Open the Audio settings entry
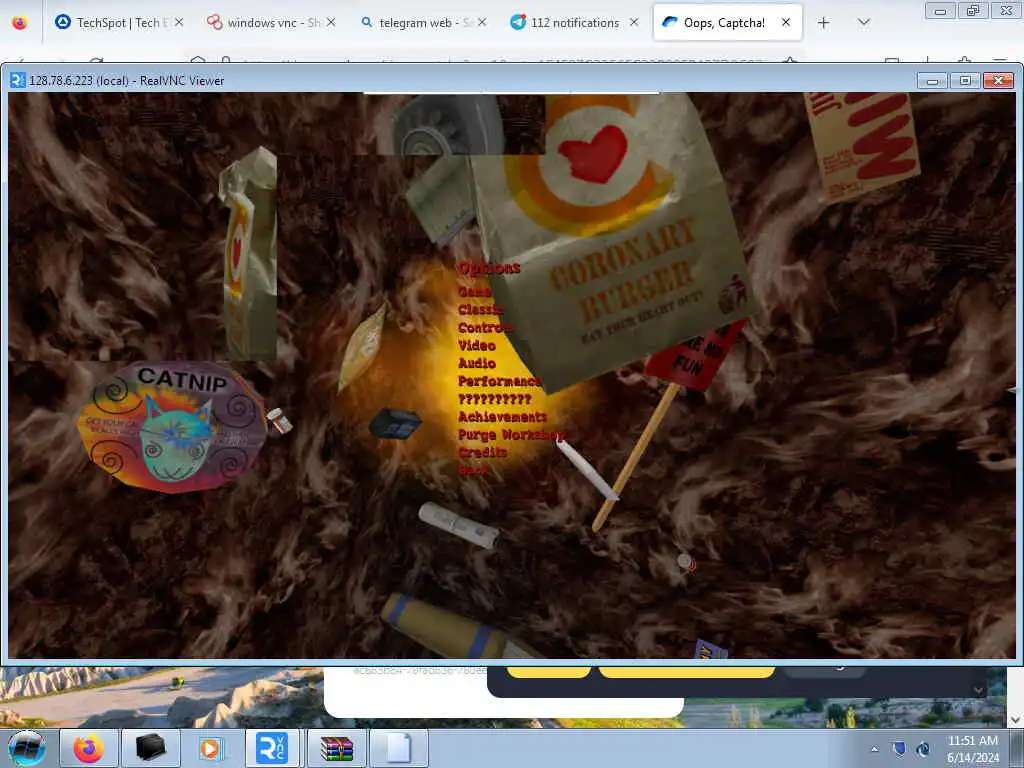The height and width of the screenshot is (768, 1024). (x=477, y=363)
